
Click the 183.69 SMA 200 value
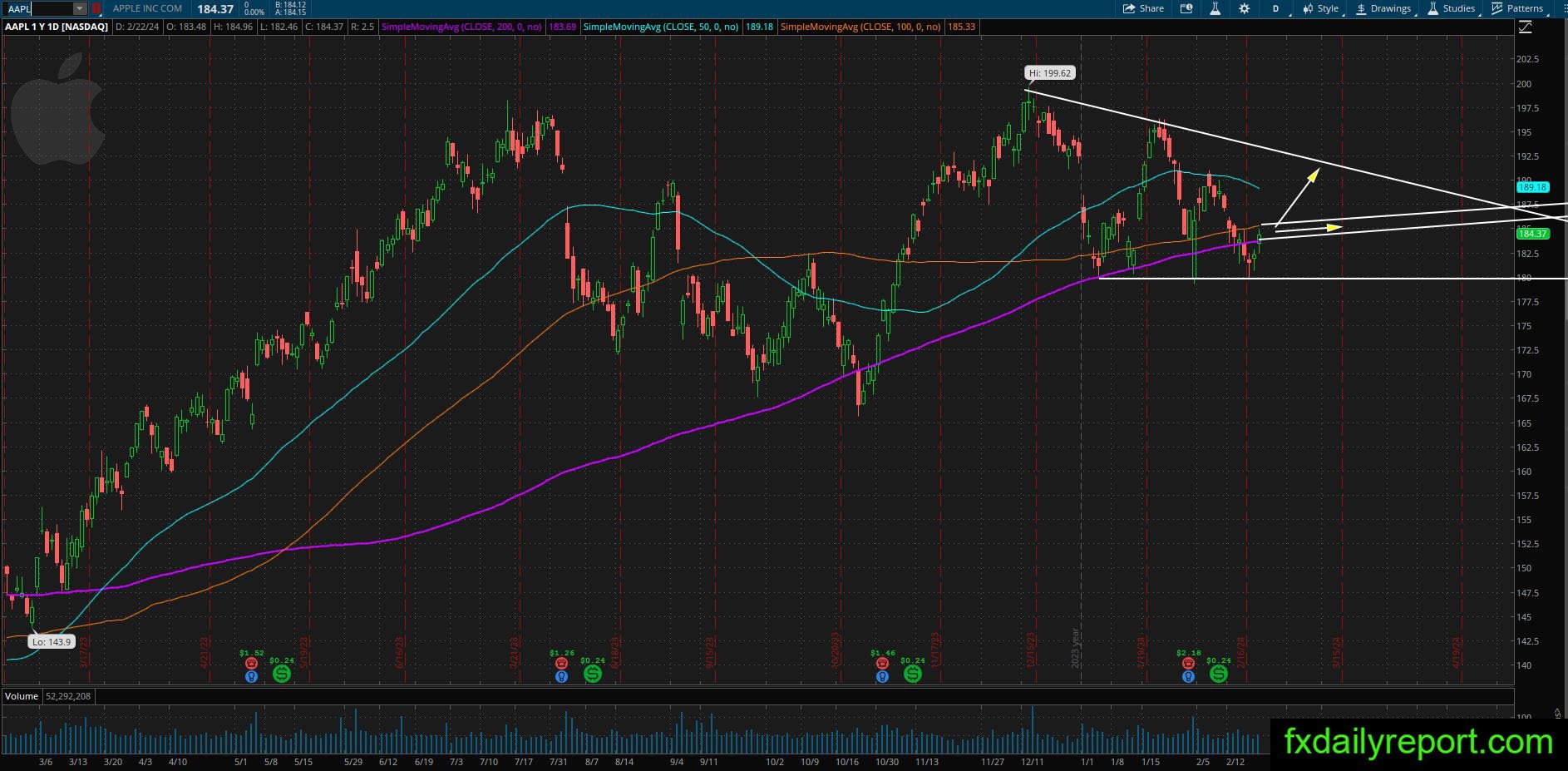click(x=563, y=27)
